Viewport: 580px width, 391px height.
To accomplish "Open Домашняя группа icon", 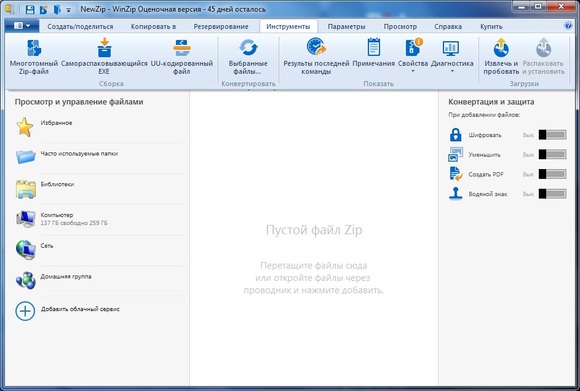I will tap(26, 280).
